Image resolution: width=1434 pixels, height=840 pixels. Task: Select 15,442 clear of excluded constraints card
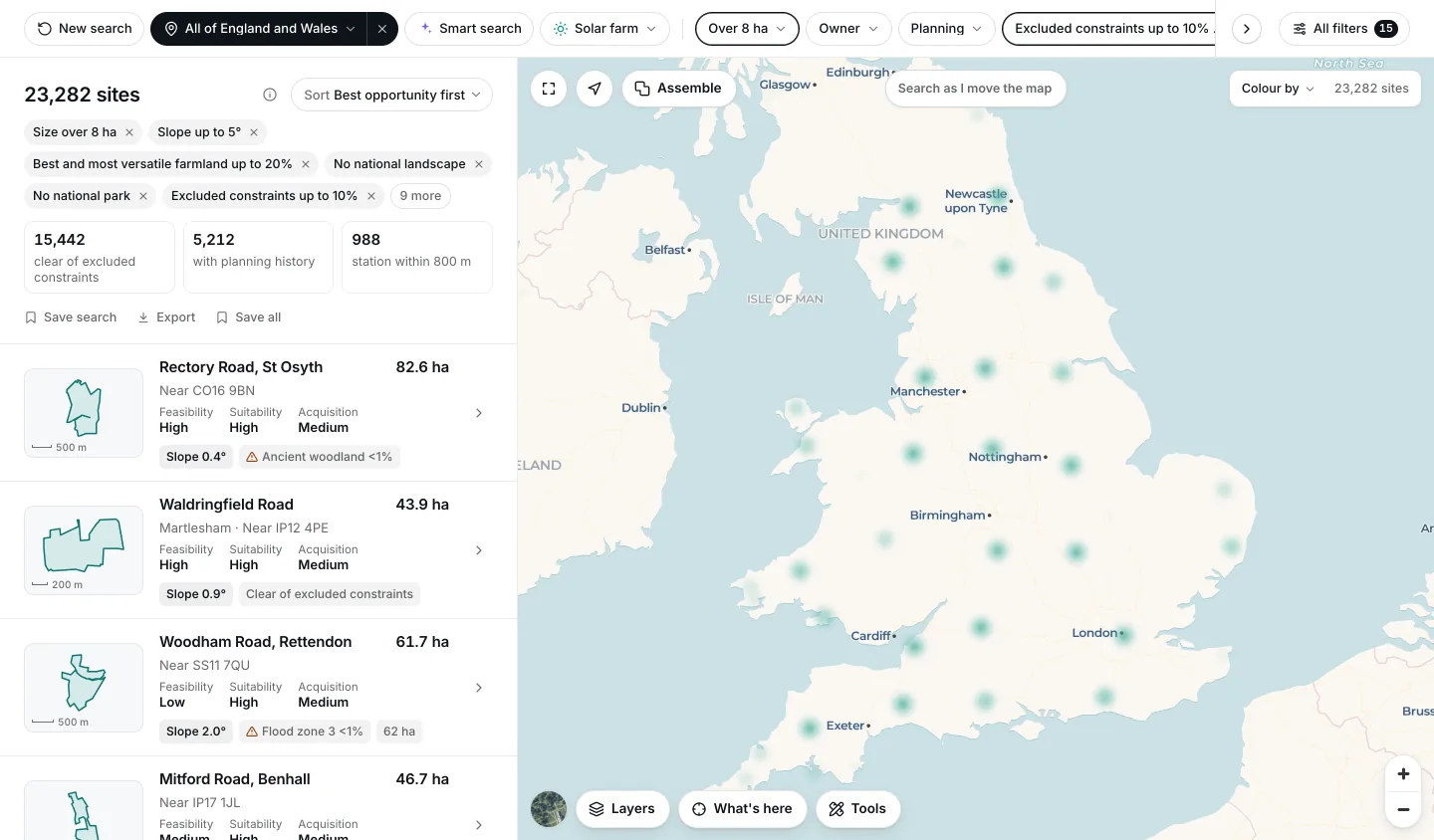click(100, 258)
